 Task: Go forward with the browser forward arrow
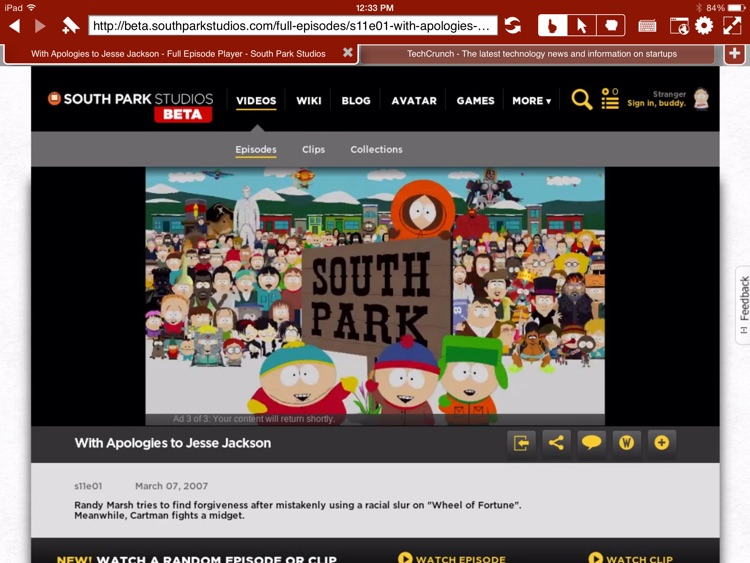click(x=40, y=26)
